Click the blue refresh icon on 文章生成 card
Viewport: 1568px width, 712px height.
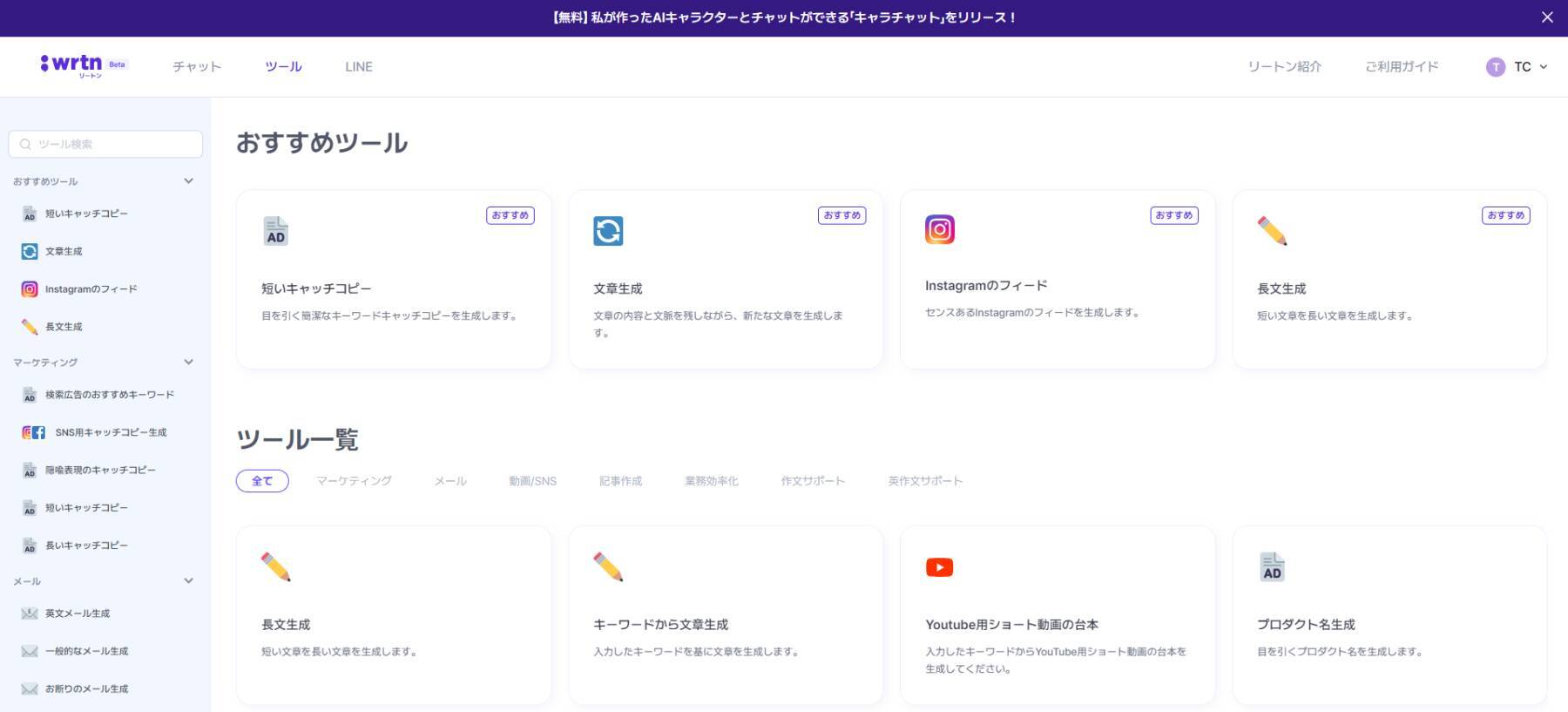(x=608, y=231)
